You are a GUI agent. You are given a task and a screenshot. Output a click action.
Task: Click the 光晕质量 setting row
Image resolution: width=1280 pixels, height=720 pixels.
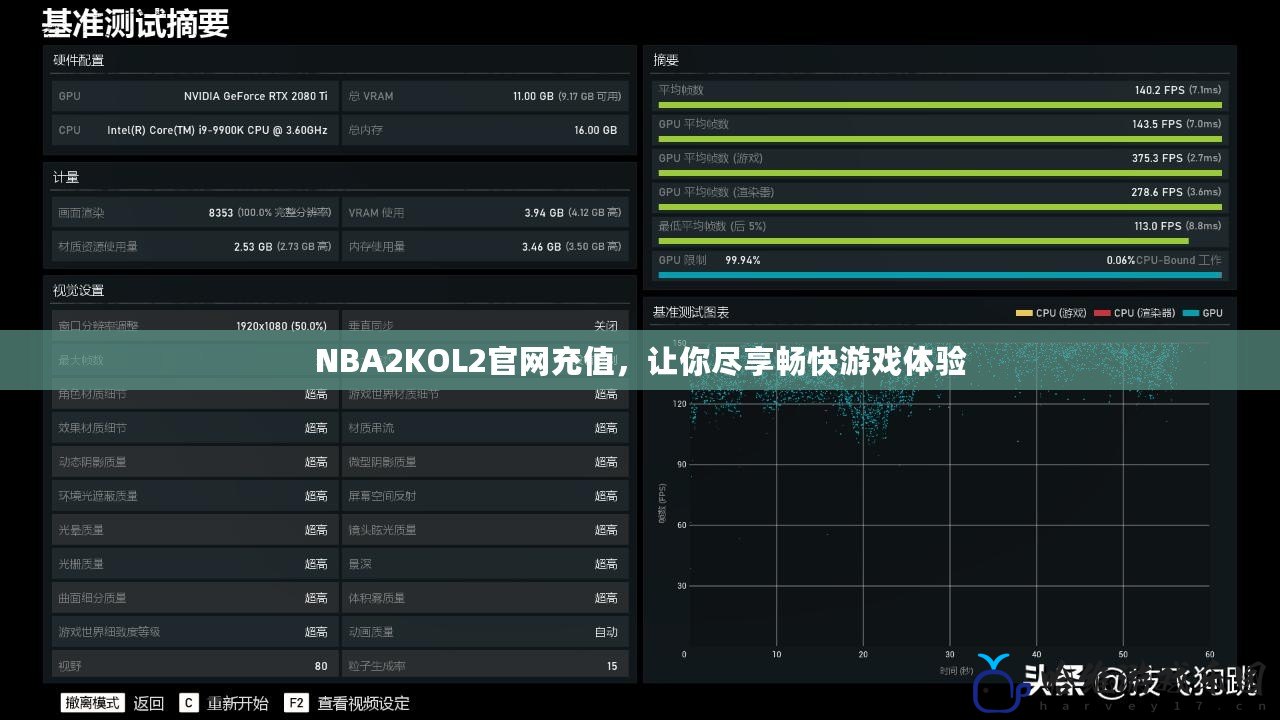194,530
